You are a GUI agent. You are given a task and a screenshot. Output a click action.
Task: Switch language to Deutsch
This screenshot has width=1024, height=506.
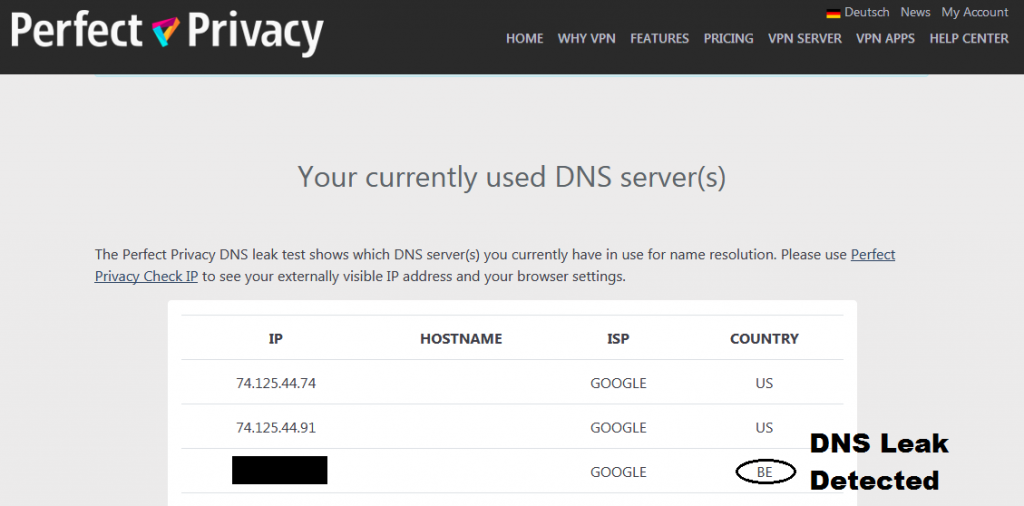tap(867, 12)
